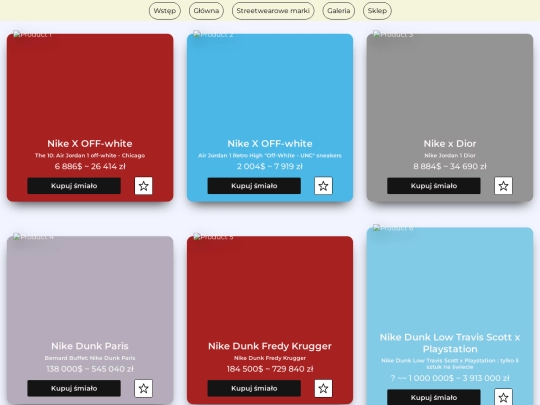
Task: Click Kupuj śmiało on red Nike X OFF-white Chicago card
Action: click(x=74, y=186)
